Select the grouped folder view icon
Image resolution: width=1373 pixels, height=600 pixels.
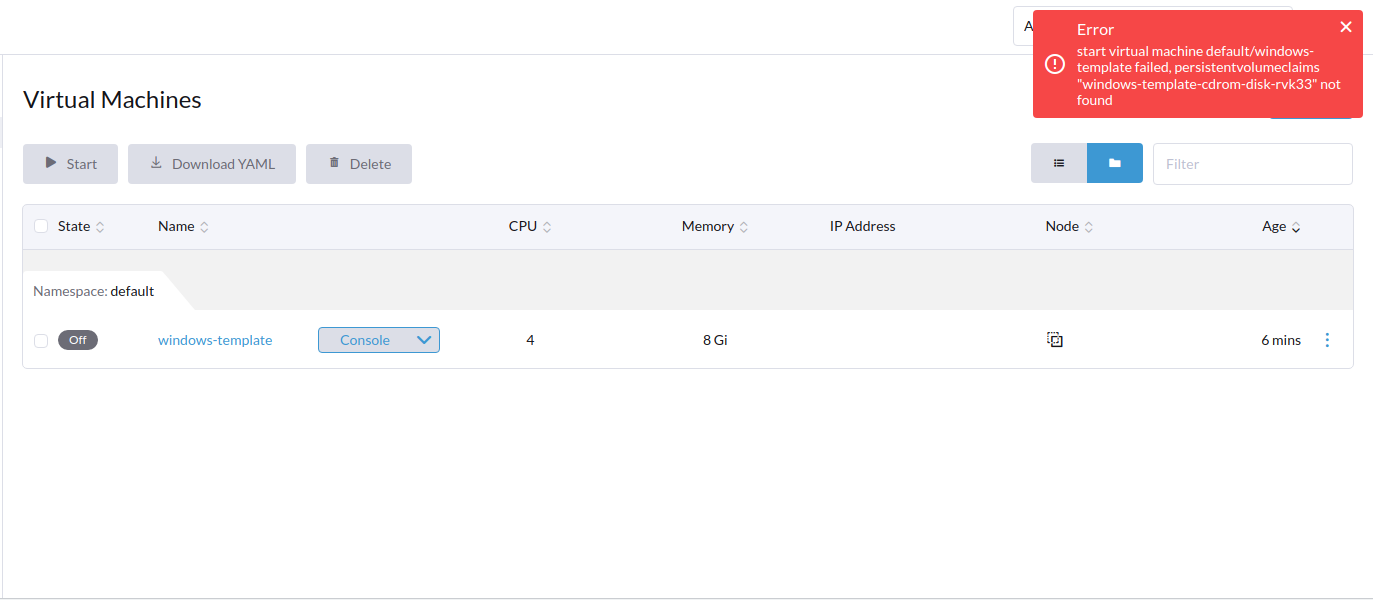tap(1114, 163)
